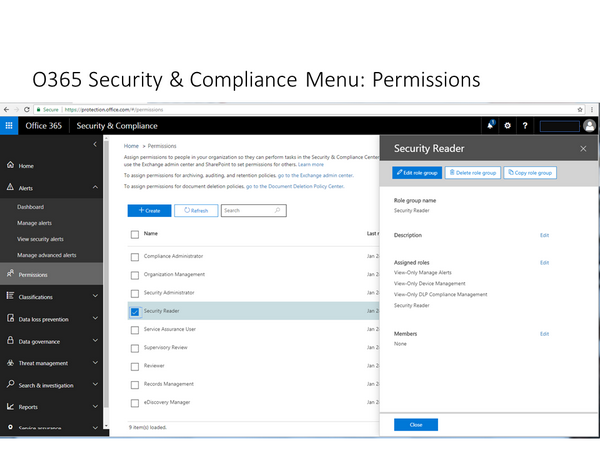600x450 pixels.
Task: Open the user account avatar
Action: tap(590, 126)
